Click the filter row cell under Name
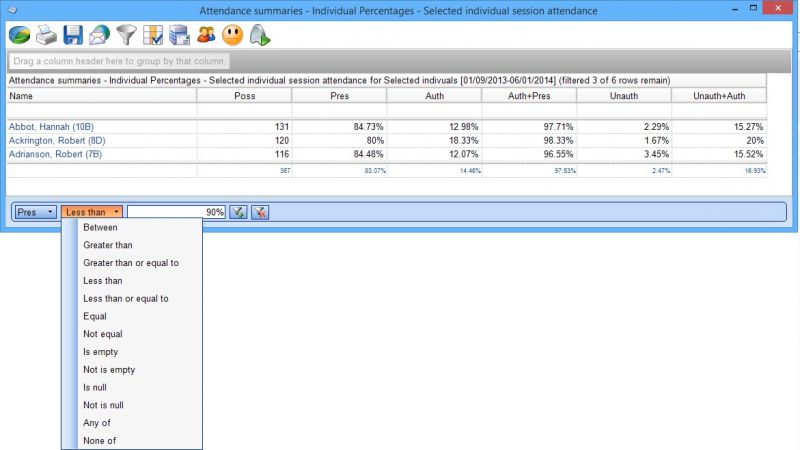This screenshot has height=450, width=800. point(102,111)
